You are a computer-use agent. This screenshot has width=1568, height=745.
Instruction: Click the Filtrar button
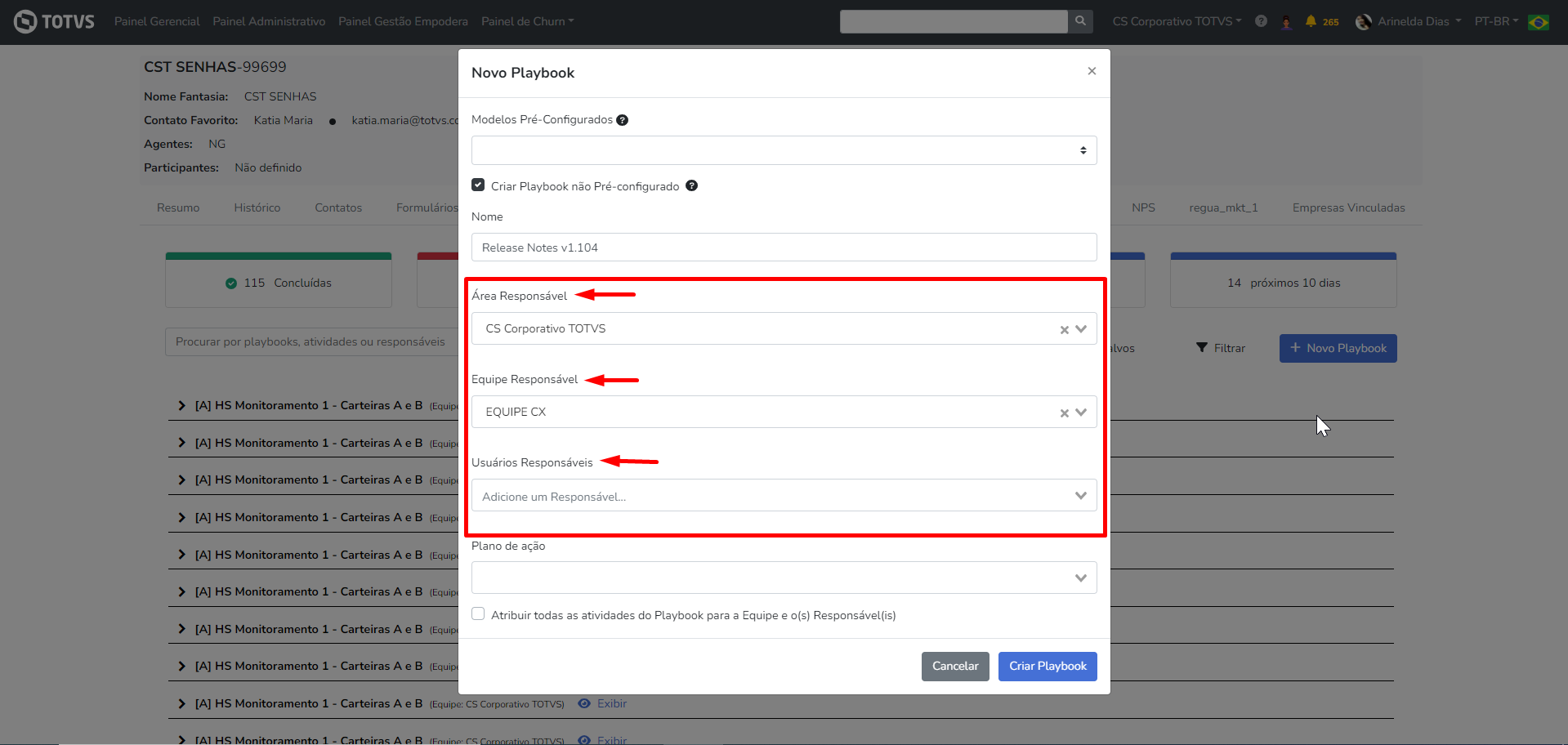pos(1221,348)
